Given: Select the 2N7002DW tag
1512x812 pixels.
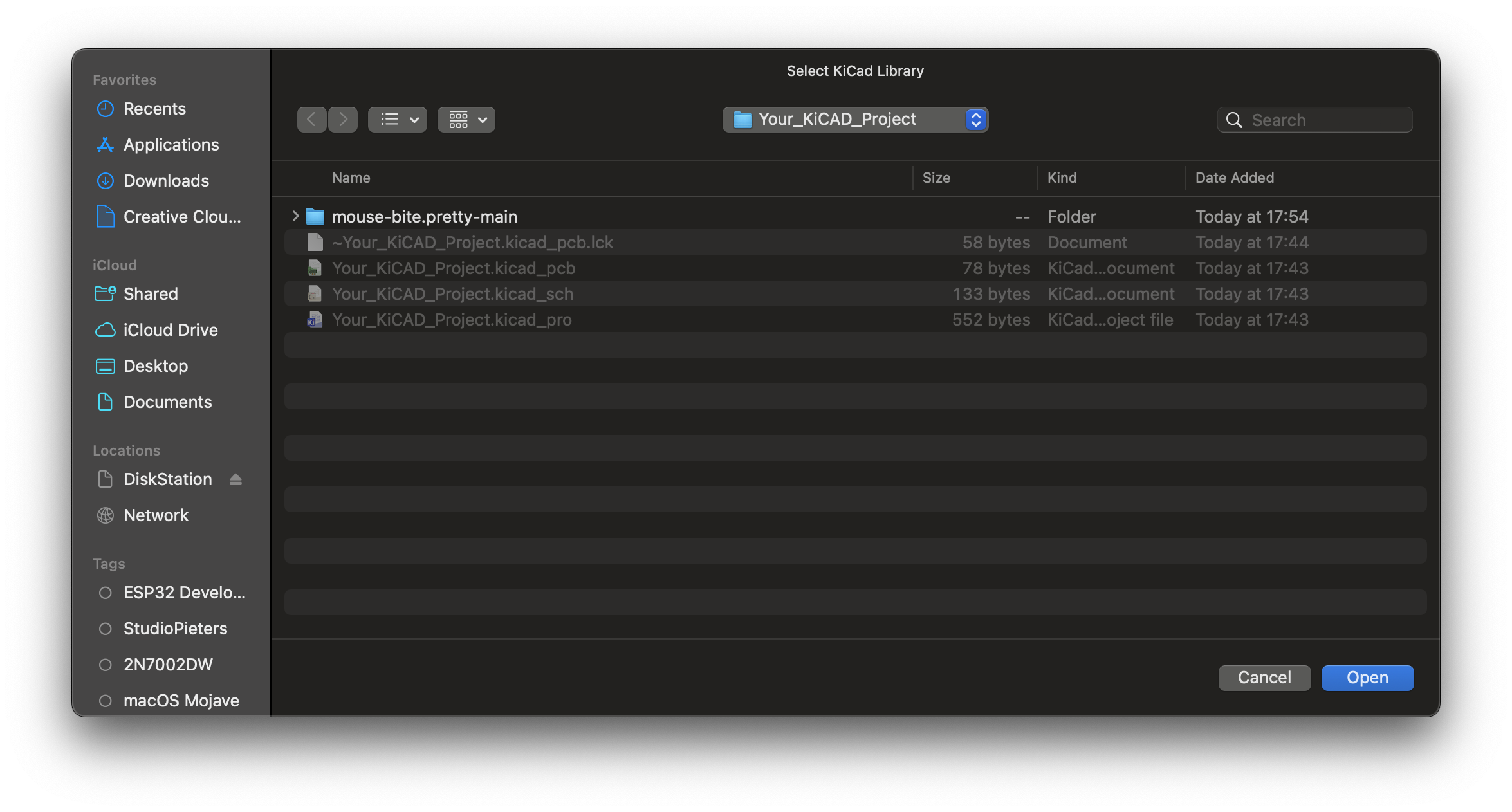Looking at the screenshot, I should pos(168,665).
